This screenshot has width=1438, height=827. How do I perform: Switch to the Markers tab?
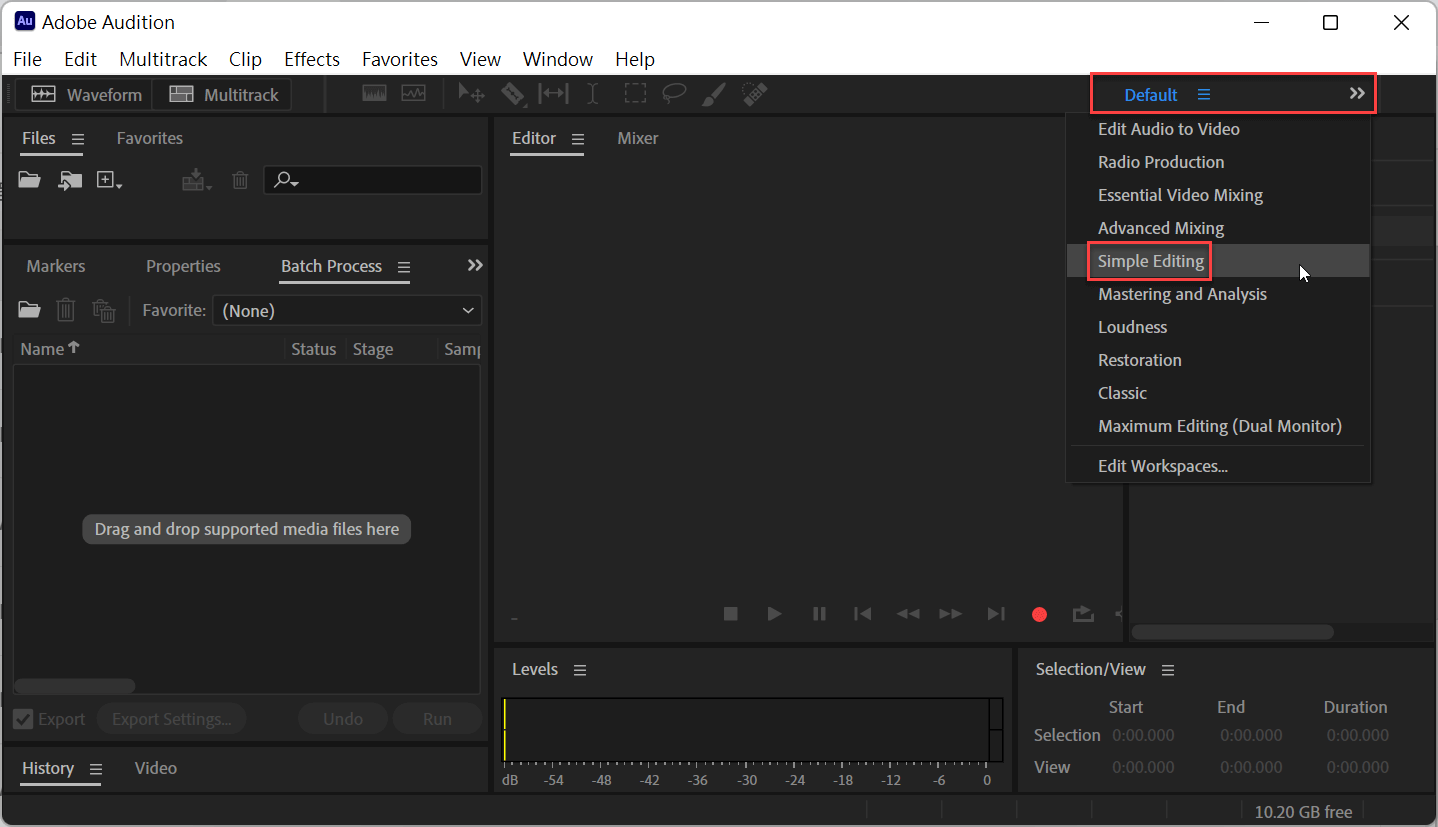(x=56, y=266)
